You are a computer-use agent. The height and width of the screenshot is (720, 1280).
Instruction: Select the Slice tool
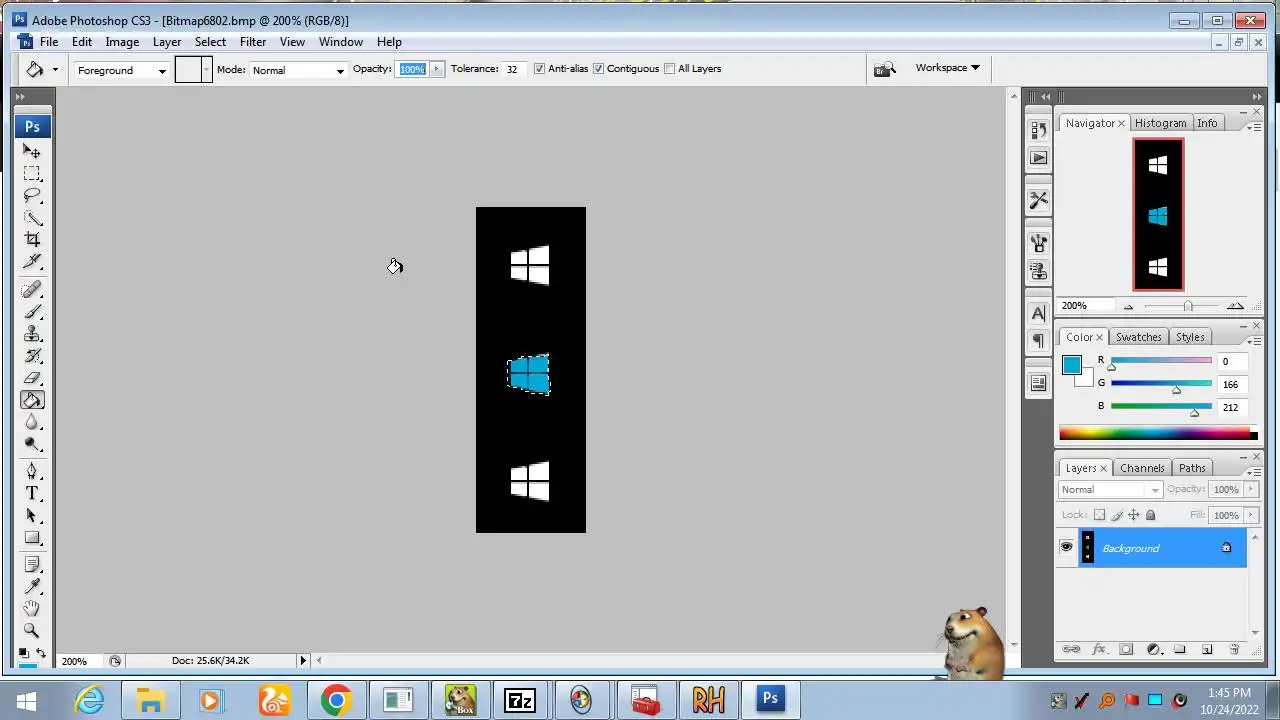point(32,261)
